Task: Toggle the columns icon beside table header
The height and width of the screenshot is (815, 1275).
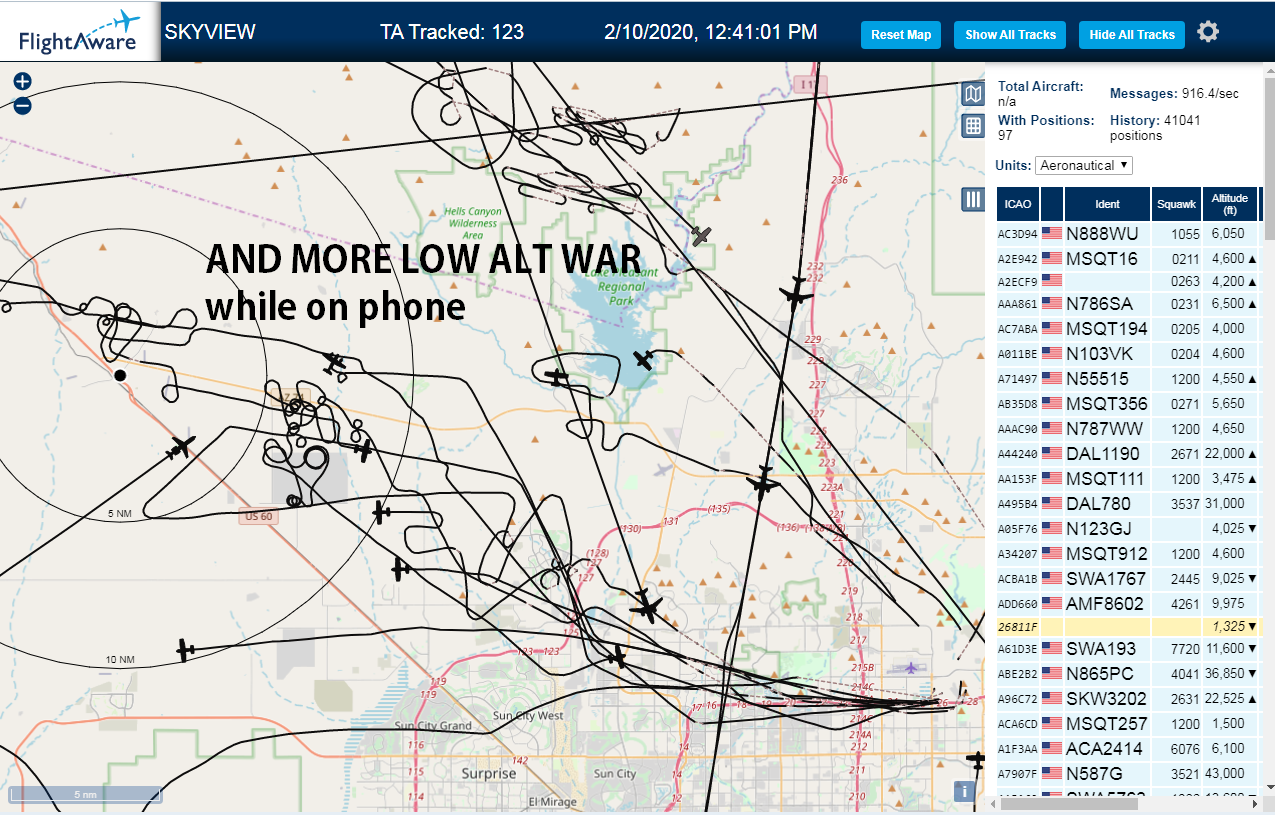Action: point(973,199)
